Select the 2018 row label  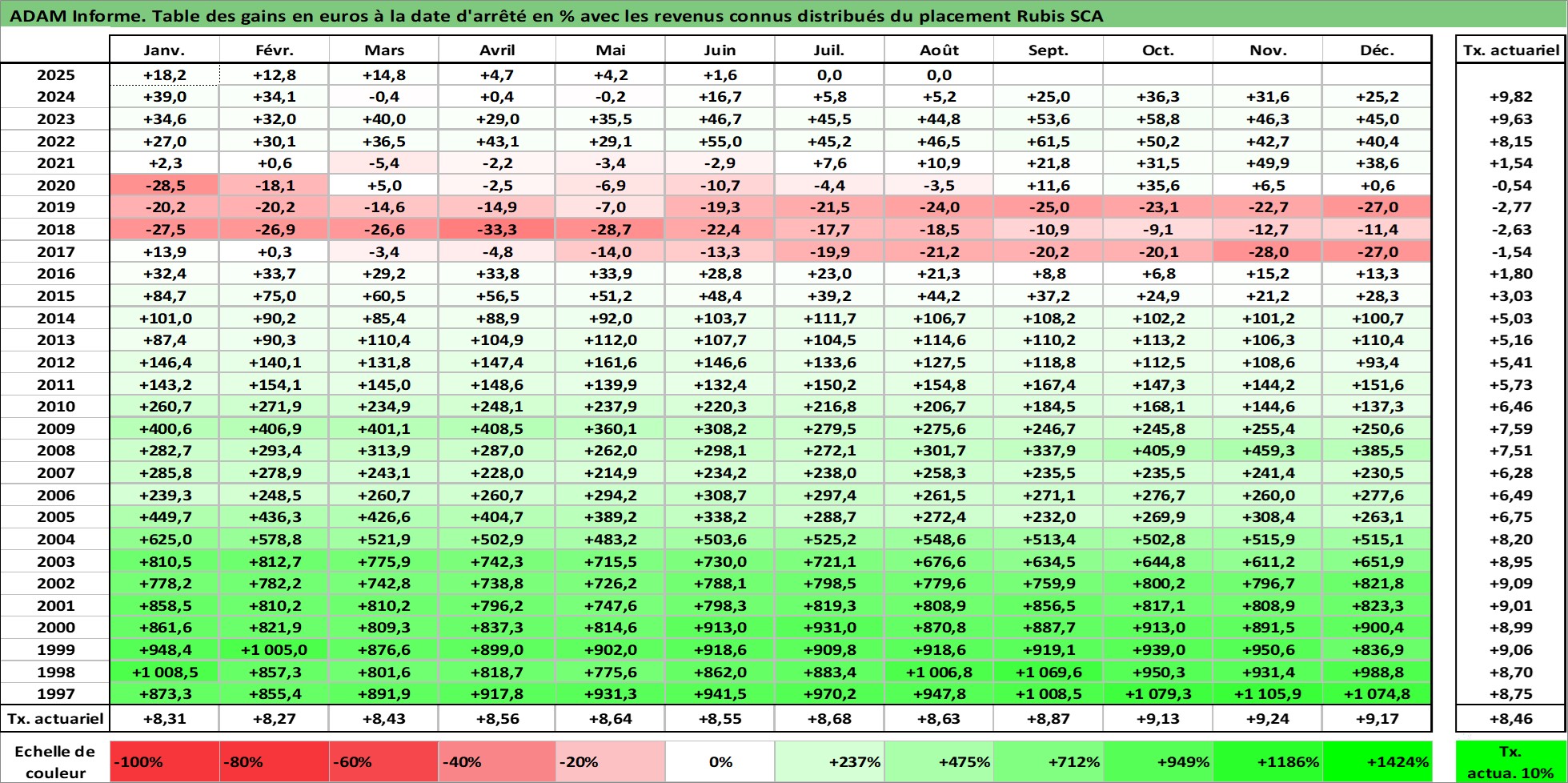55,230
